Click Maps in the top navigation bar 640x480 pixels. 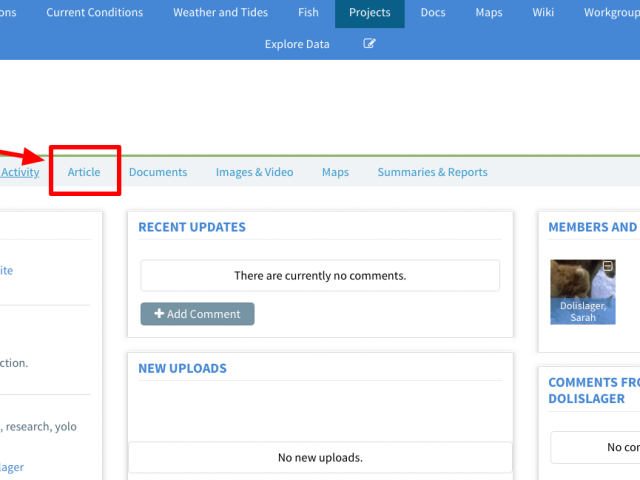tap(489, 13)
